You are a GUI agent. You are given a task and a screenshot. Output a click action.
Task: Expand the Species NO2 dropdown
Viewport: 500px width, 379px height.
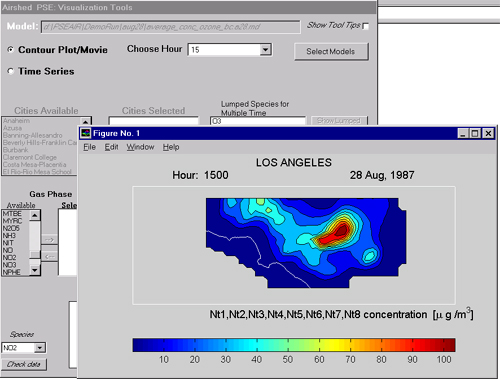(x=40, y=348)
